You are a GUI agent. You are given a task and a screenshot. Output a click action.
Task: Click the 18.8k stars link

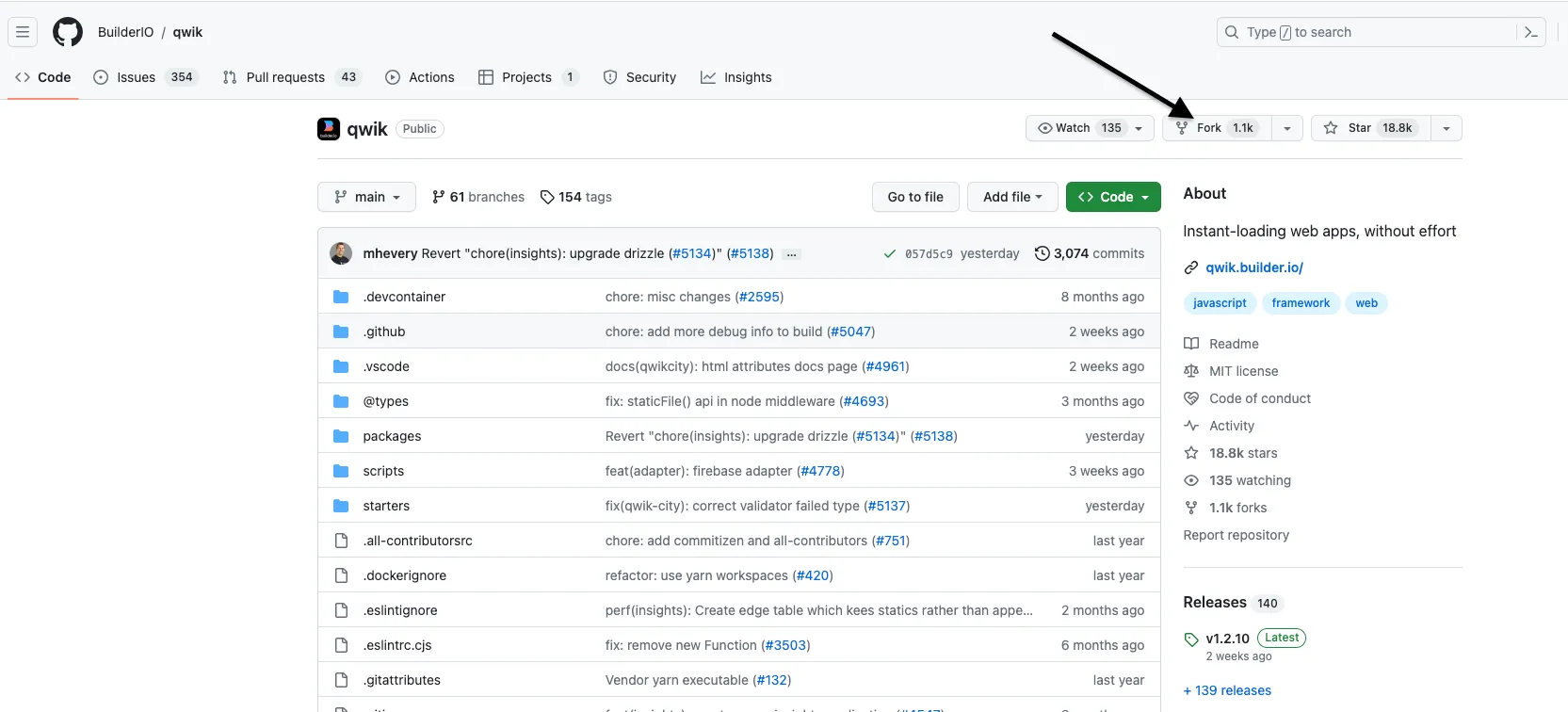(x=1243, y=453)
